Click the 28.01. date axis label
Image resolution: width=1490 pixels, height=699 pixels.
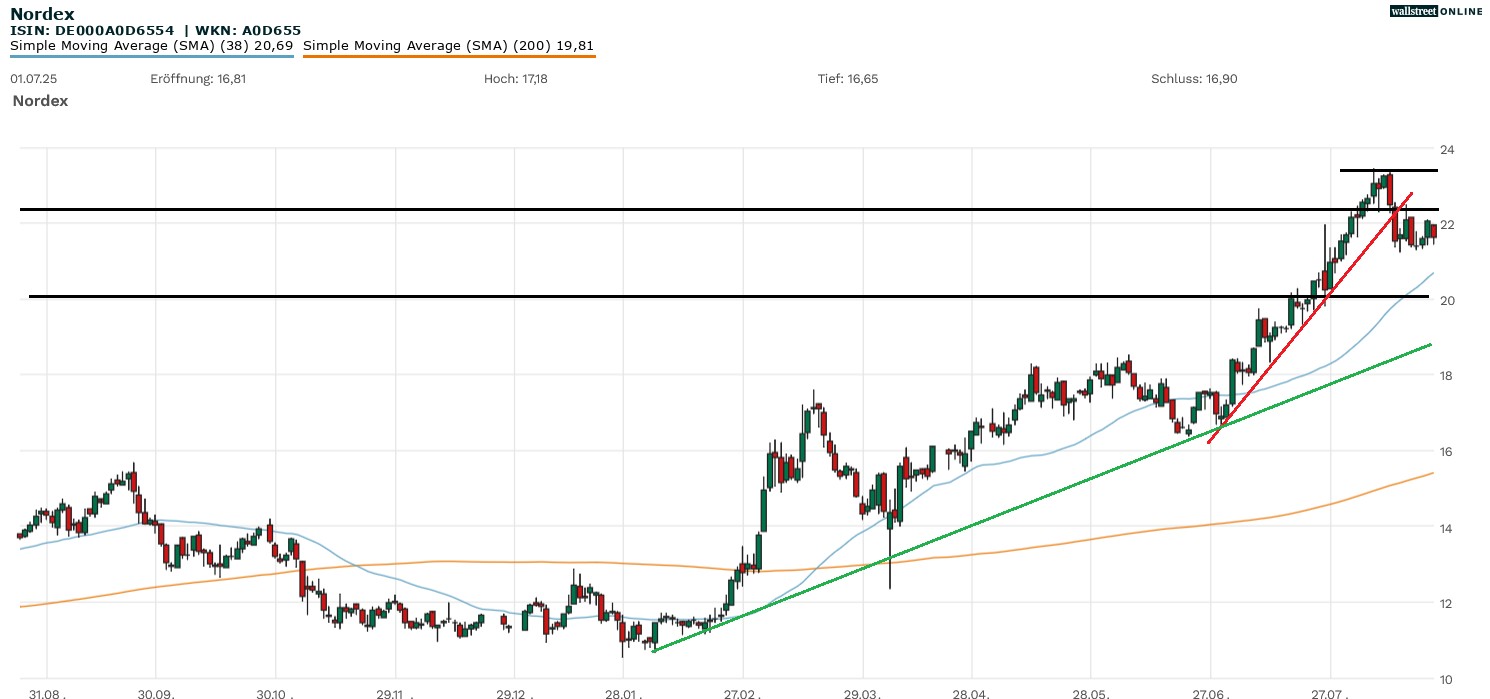(x=622, y=693)
